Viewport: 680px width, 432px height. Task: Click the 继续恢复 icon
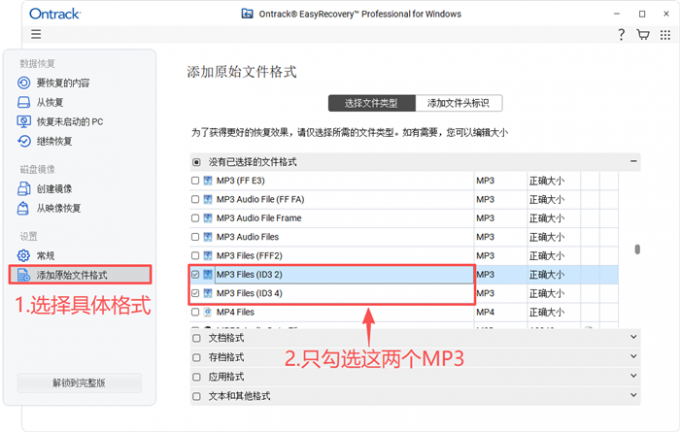[23, 141]
